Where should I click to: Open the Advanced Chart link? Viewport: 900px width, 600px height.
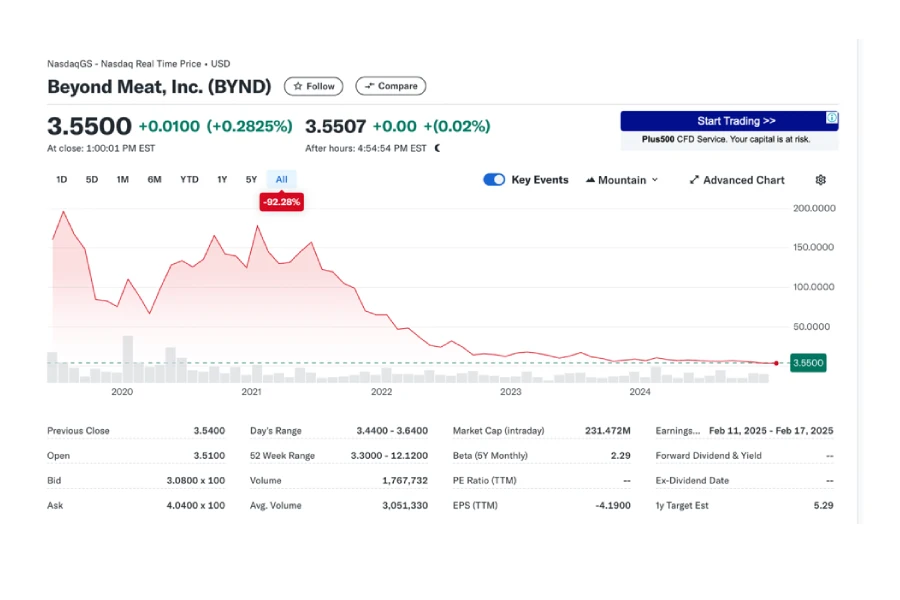736,180
